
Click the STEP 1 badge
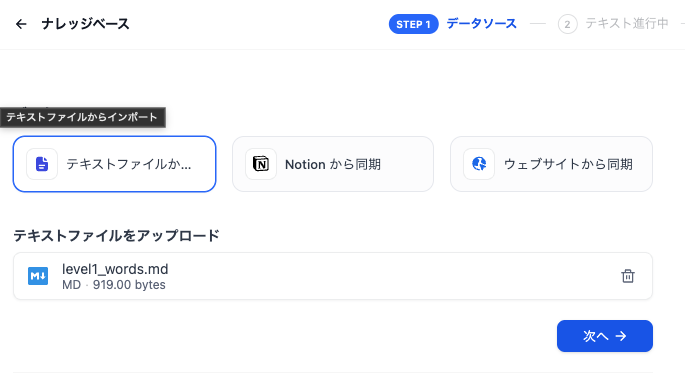[x=413, y=24]
